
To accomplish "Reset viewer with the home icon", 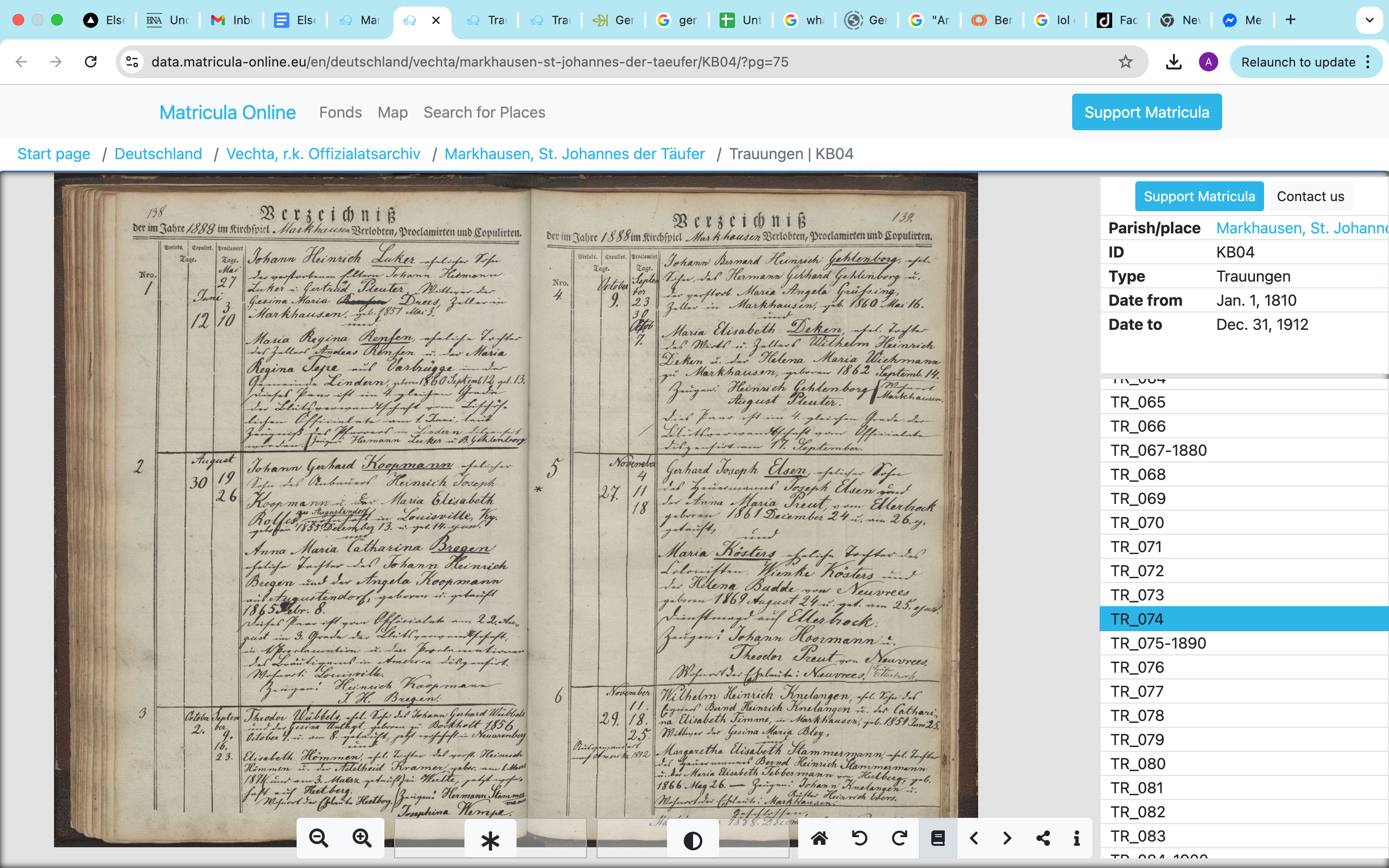I will tap(819, 838).
